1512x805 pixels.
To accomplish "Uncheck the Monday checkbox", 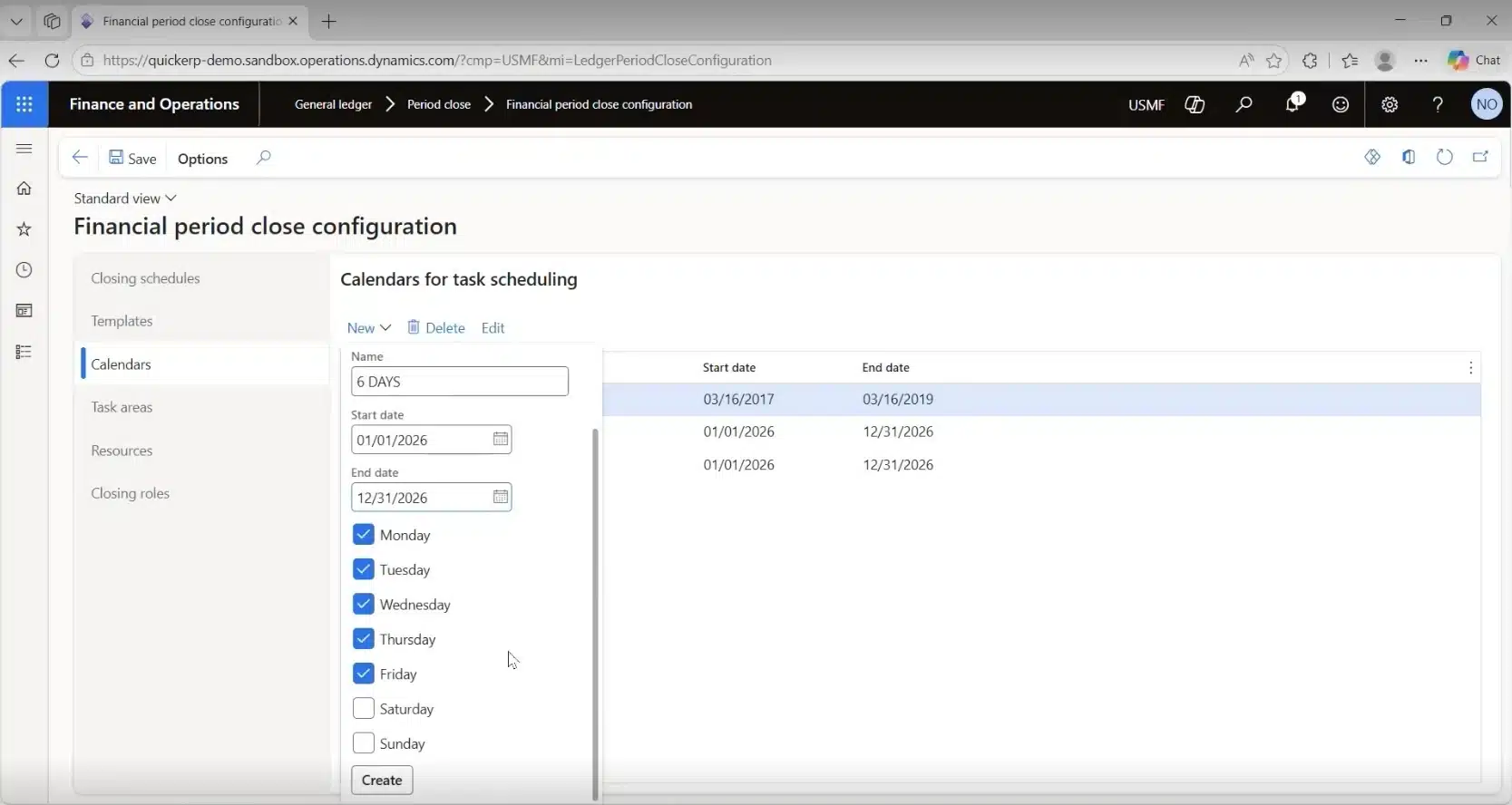I will click(x=363, y=535).
